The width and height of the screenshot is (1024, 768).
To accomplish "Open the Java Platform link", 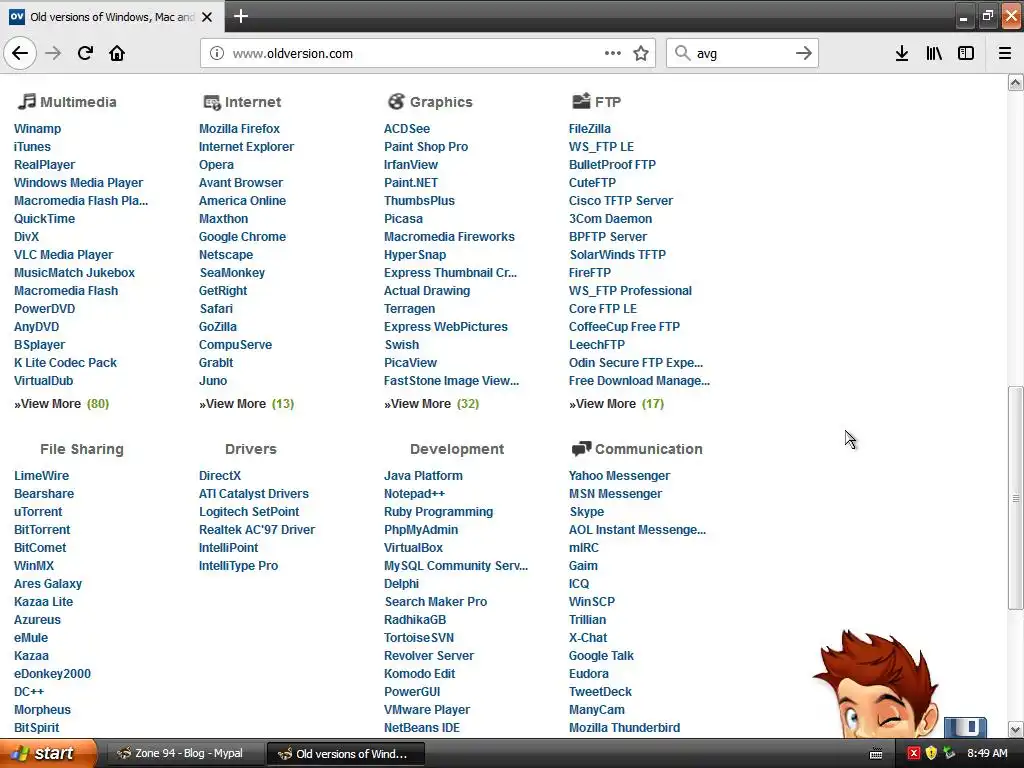I will 423,475.
